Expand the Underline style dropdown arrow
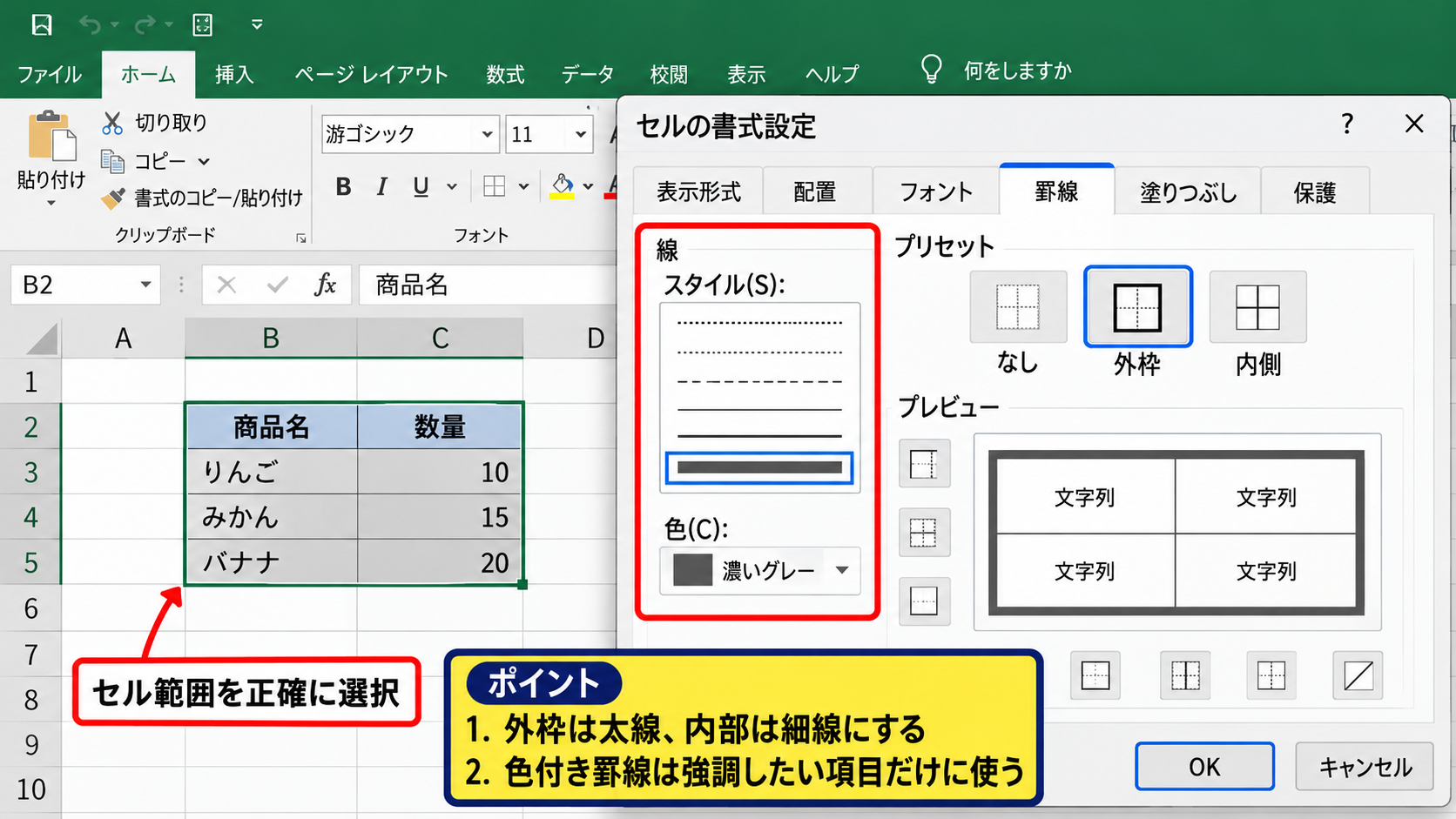 (x=452, y=186)
